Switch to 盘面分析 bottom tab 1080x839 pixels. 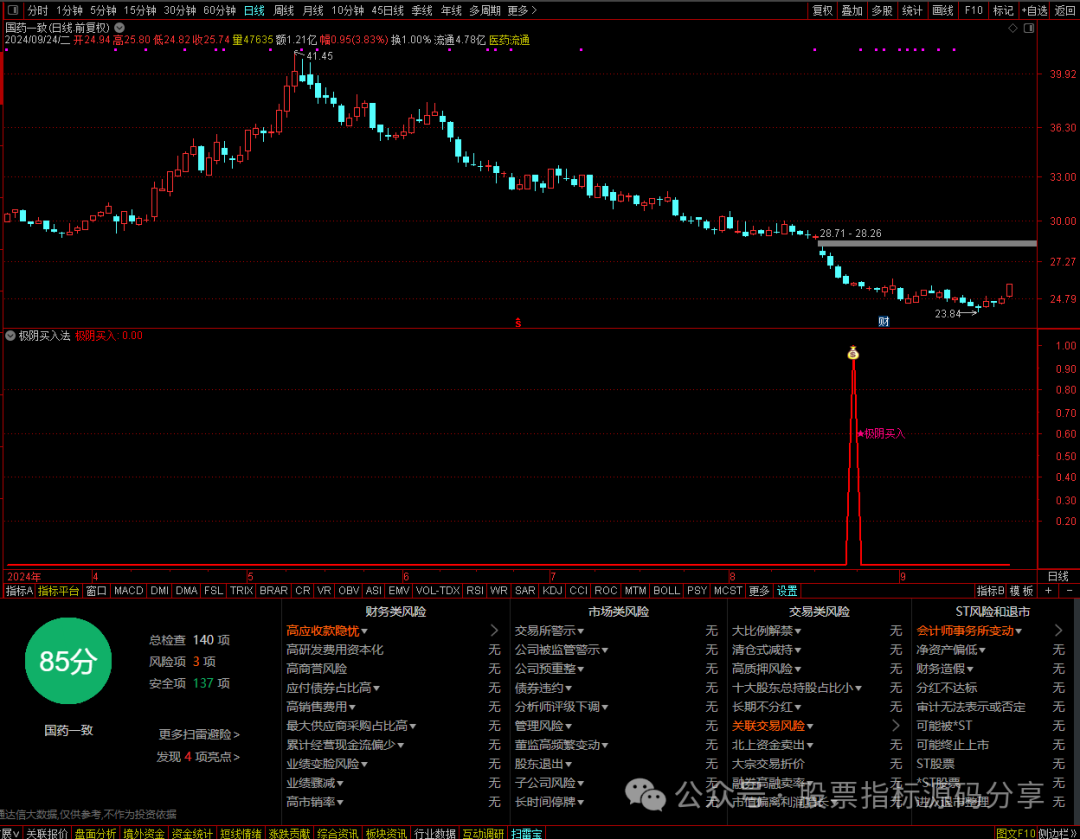(96, 833)
